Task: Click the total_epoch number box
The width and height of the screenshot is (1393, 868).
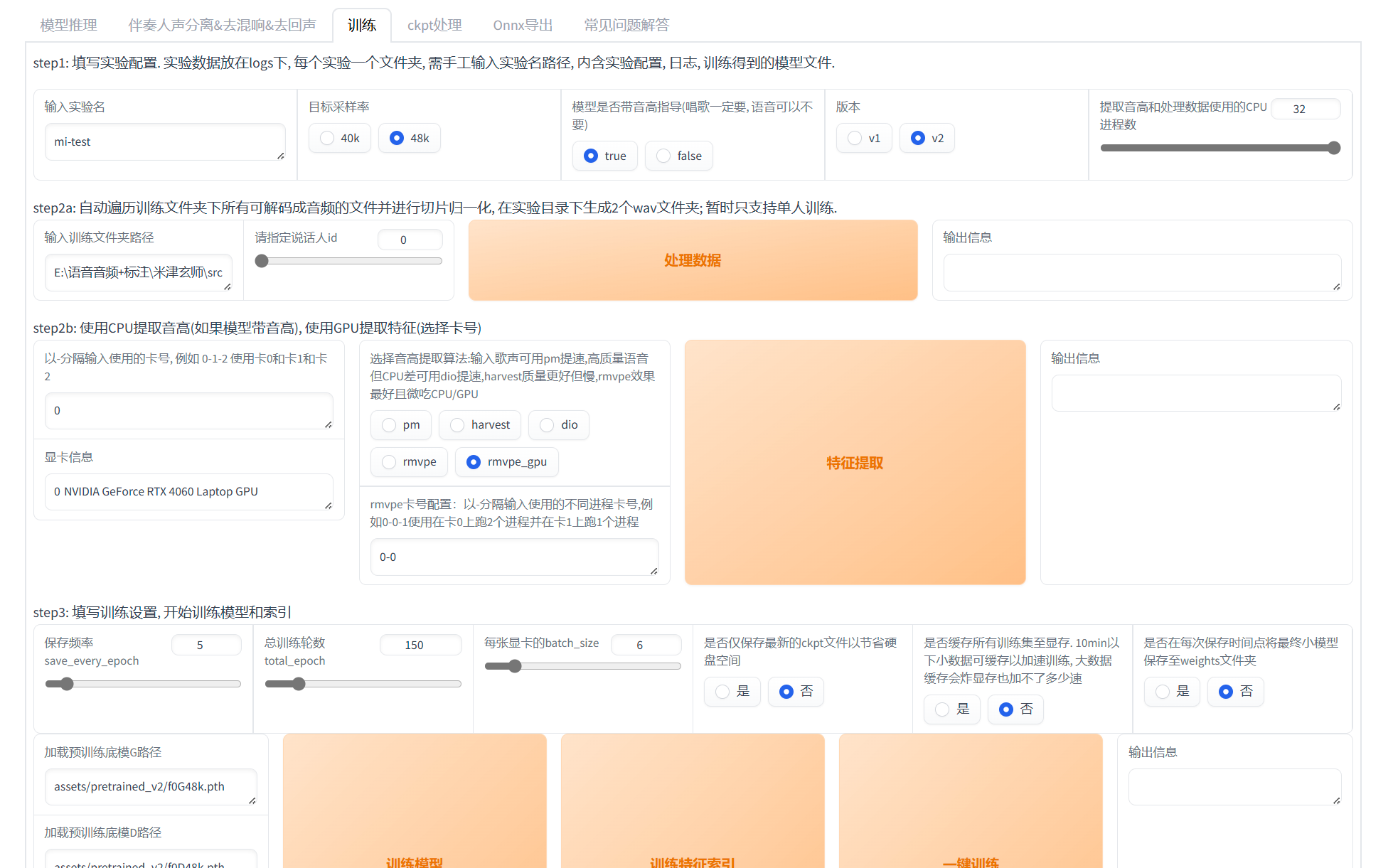Action: 420,645
